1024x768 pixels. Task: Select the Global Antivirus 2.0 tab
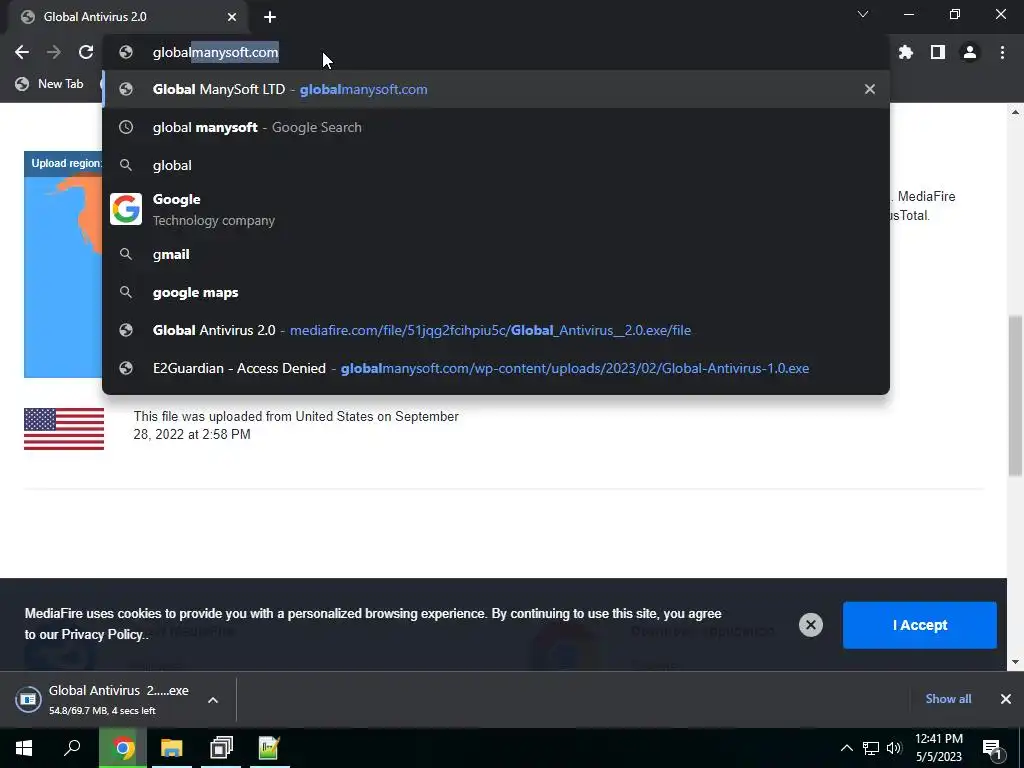pos(128,17)
